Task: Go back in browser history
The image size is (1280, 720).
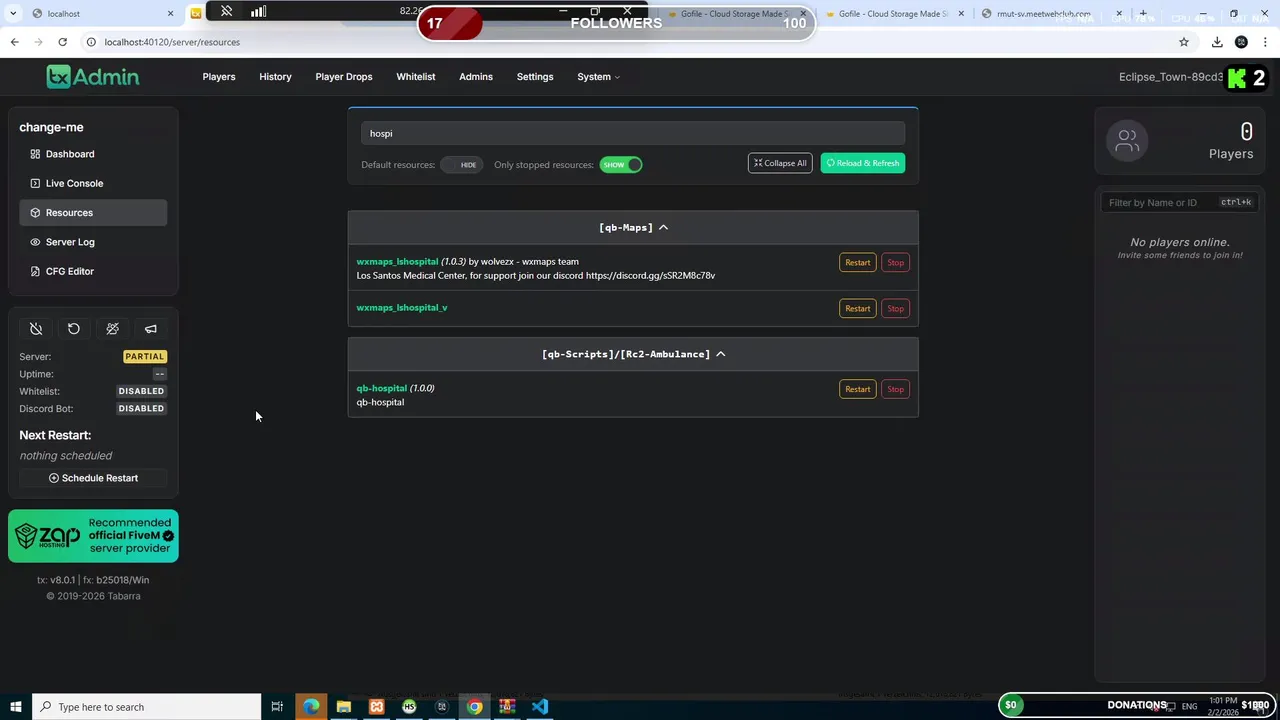Action: click(x=14, y=42)
